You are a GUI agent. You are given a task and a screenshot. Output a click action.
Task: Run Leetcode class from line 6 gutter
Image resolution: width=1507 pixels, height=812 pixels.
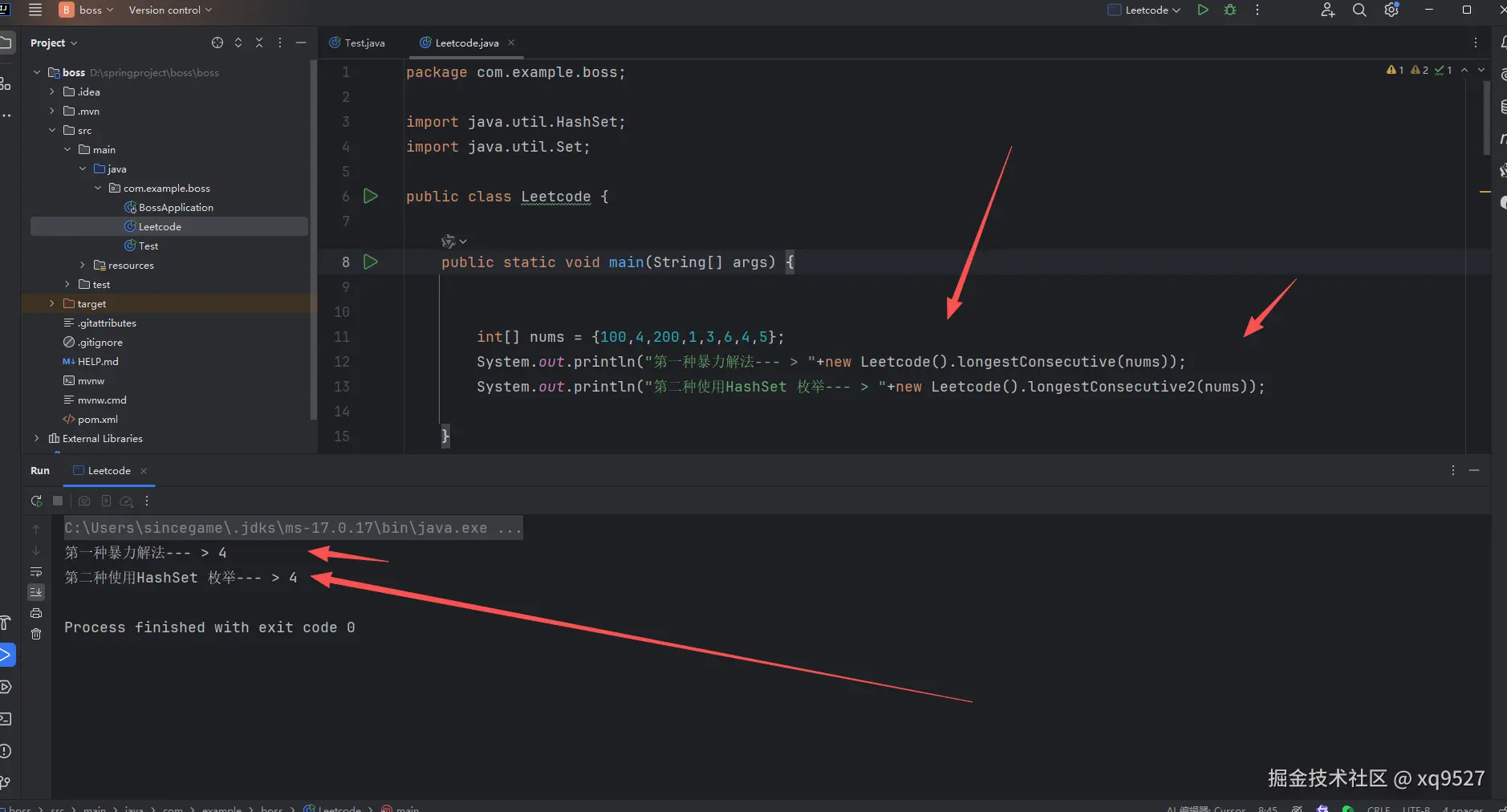[x=371, y=196]
